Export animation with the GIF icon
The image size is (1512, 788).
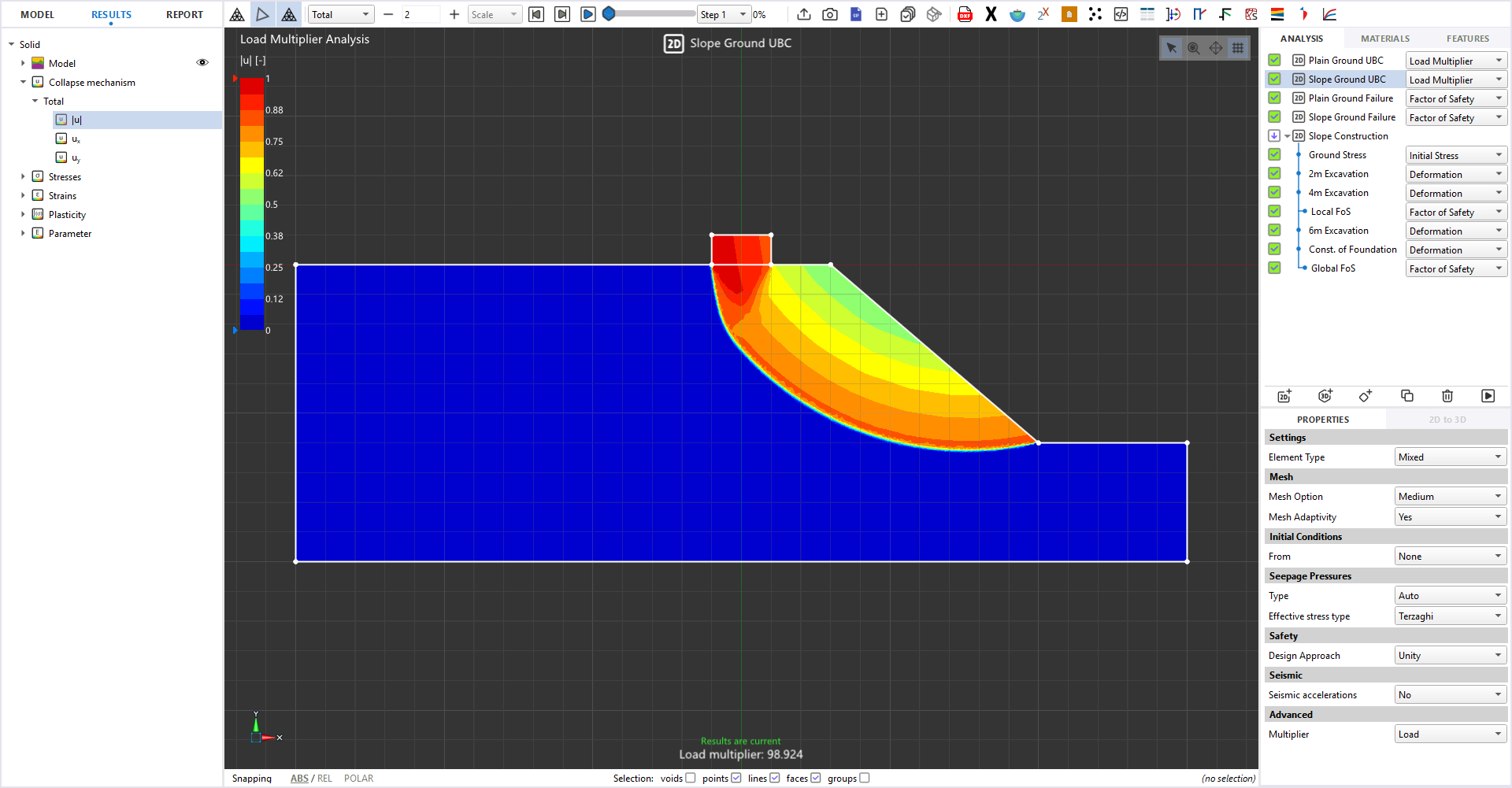click(856, 14)
